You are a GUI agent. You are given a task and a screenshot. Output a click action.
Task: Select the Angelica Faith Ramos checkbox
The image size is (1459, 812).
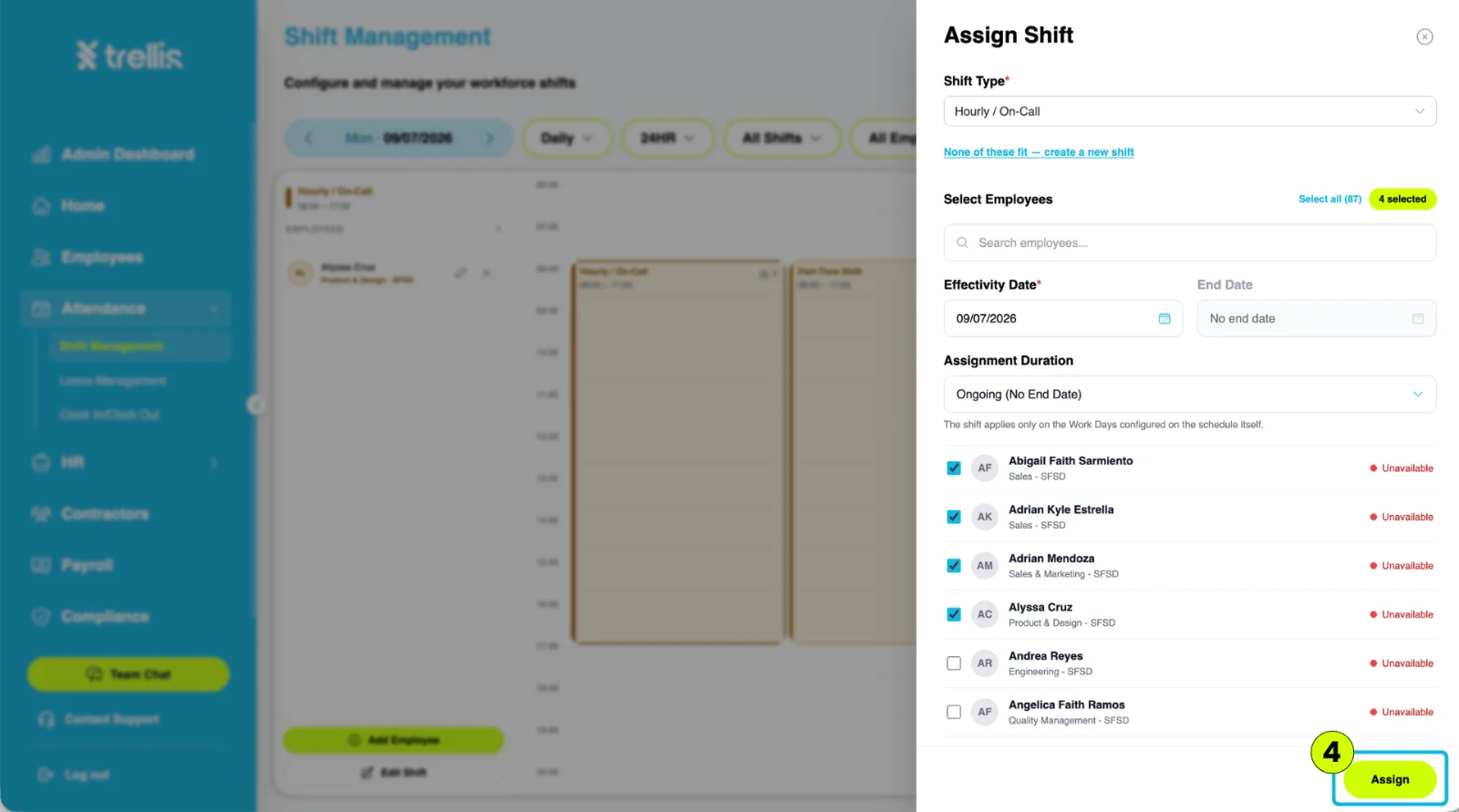click(x=954, y=712)
